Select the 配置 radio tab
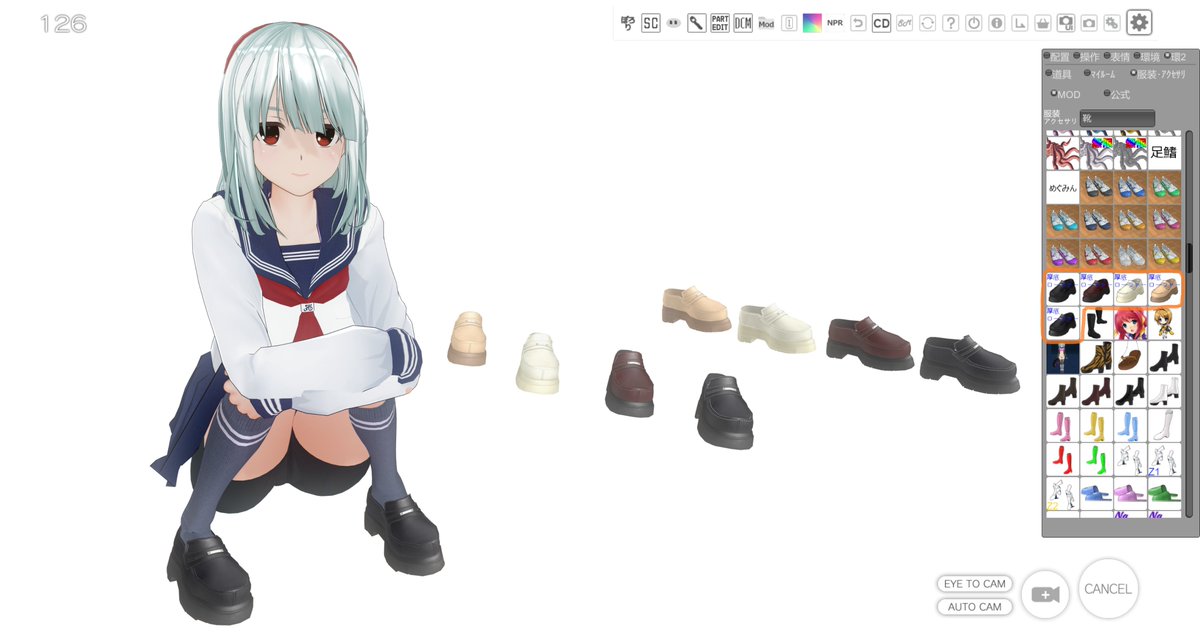1200x639 pixels. tap(1056, 57)
